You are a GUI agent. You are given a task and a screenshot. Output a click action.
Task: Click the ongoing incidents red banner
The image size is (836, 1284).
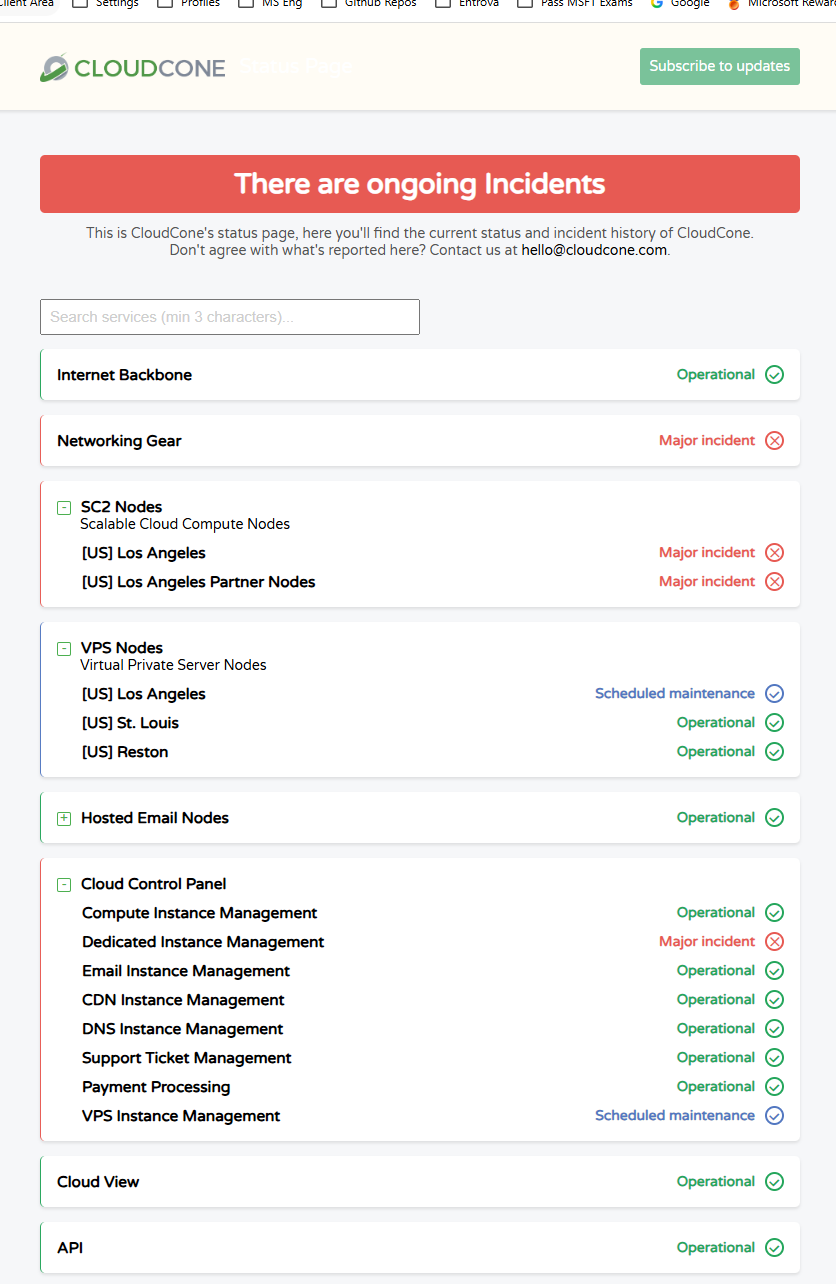point(420,184)
